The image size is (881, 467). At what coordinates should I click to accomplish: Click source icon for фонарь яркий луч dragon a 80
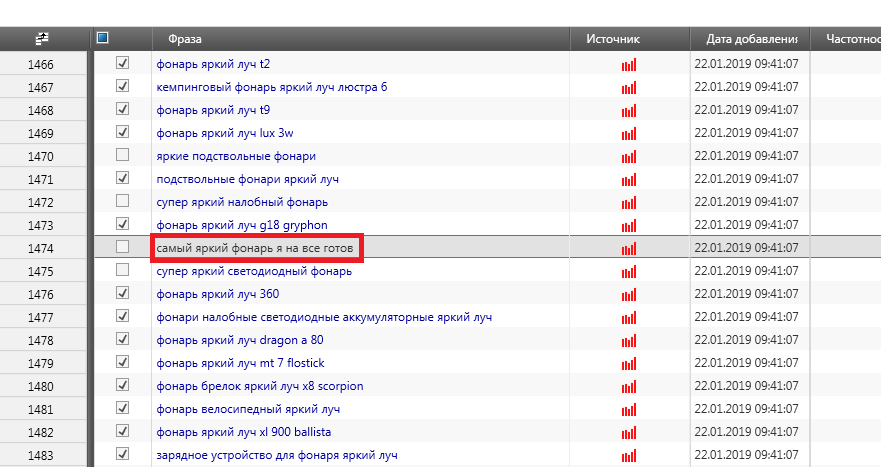click(629, 341)
